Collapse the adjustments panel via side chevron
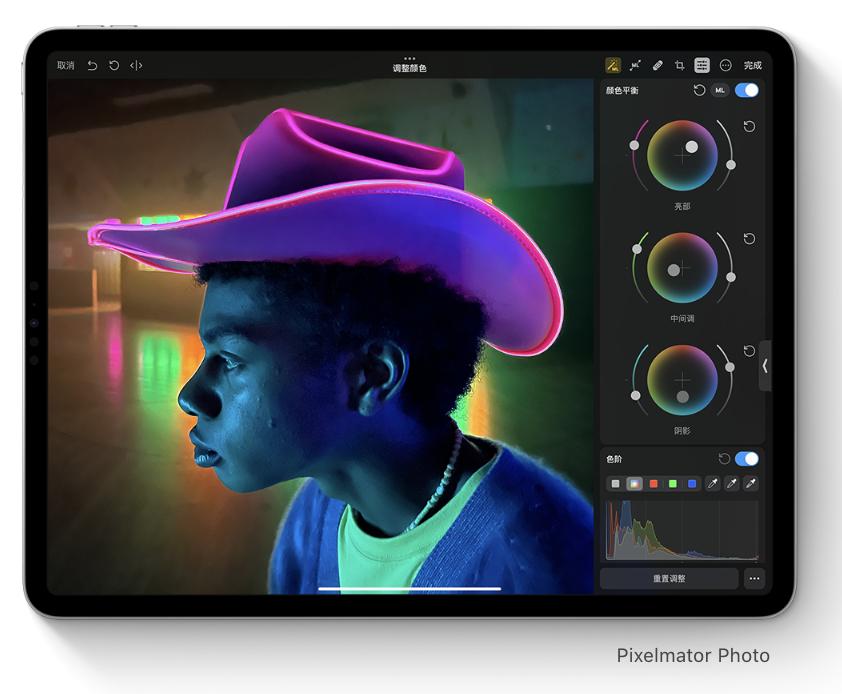The width and height of the screenshot is (842, 694). pyautogui.click(x=766, y=367)
